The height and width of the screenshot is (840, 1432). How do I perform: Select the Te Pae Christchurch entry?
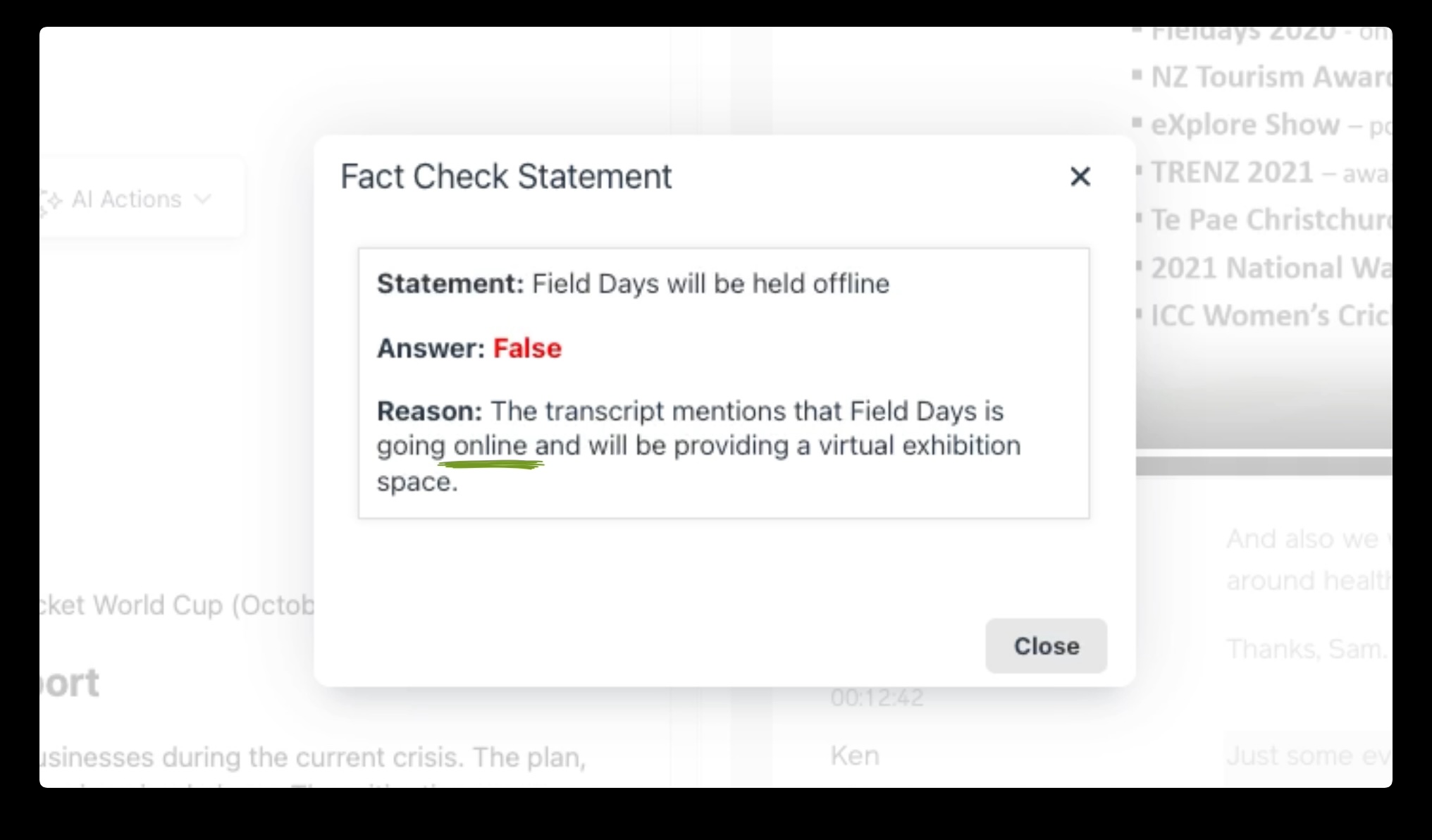[1270, 220]
